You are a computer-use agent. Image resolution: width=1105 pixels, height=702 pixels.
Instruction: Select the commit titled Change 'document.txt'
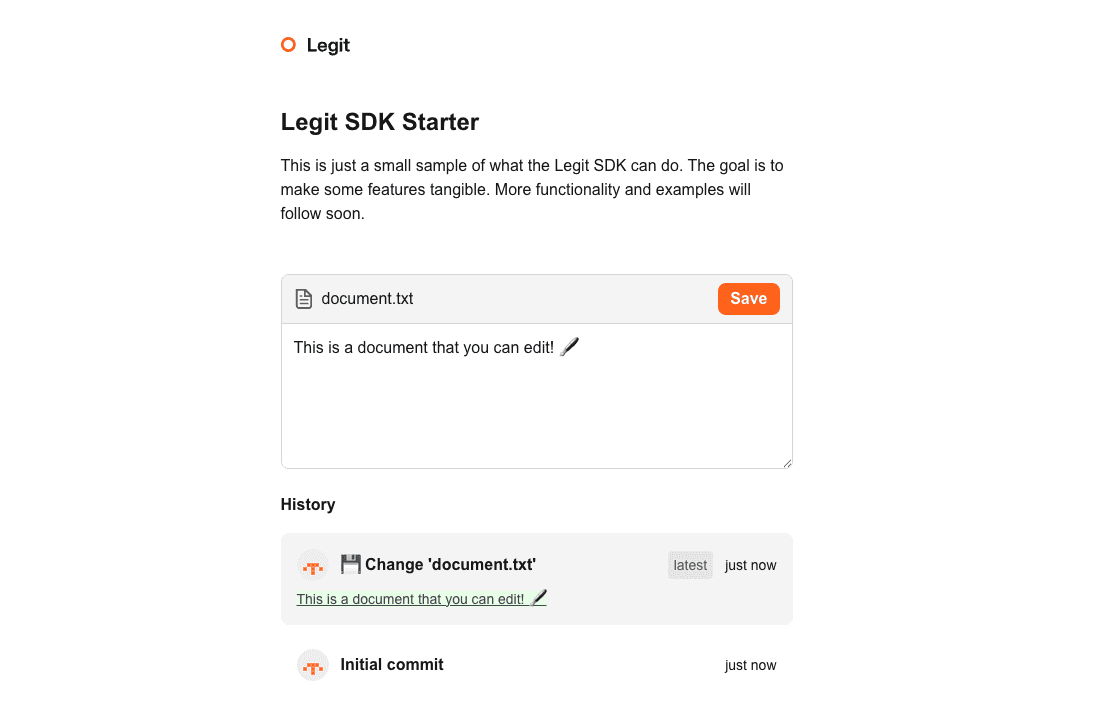(x=450, y=564)
